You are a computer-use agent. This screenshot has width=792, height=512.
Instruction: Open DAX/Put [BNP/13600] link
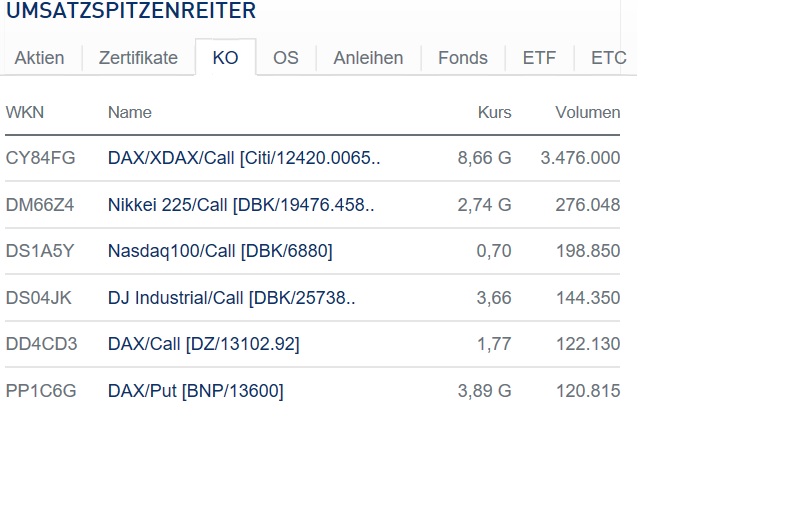point(195,391)
